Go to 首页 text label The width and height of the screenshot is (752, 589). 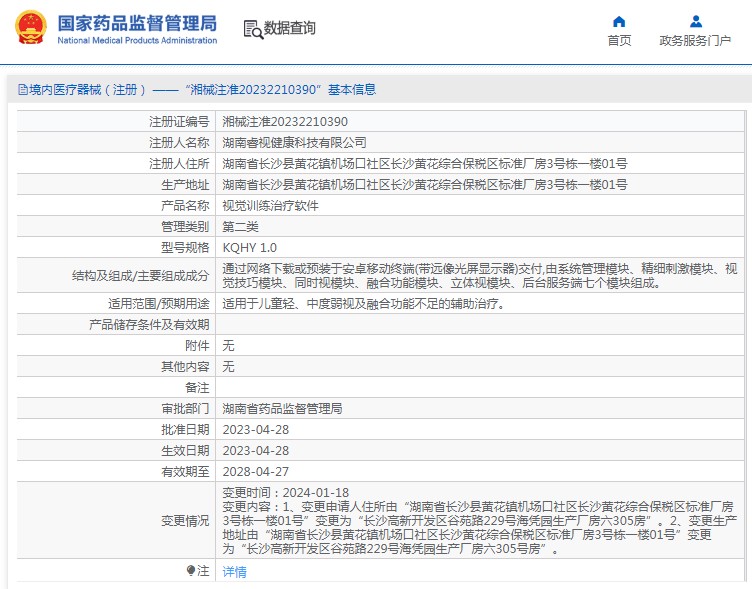619,41
